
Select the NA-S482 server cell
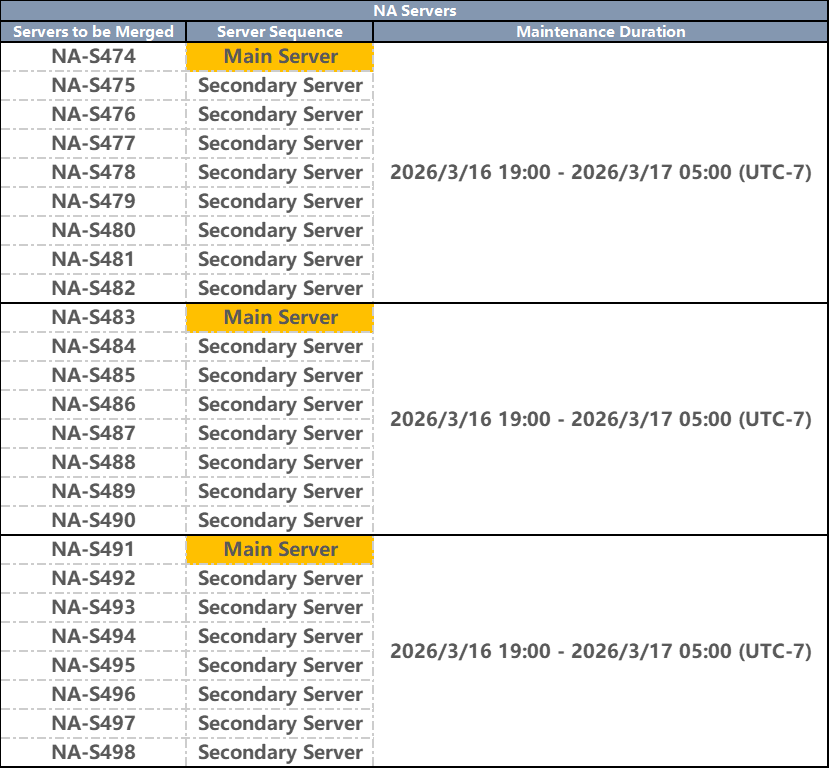93,289
